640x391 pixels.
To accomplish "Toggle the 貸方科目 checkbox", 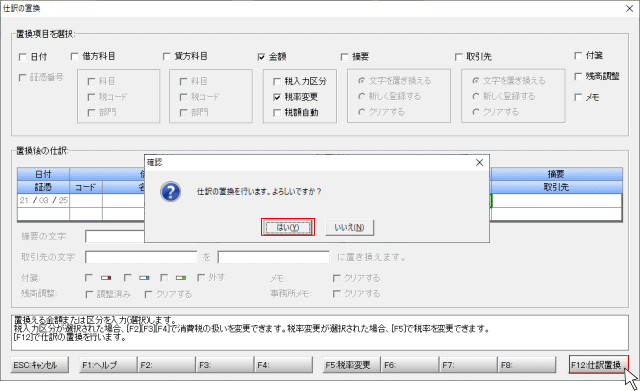I will pyautogui.click(x=167, y=56).
